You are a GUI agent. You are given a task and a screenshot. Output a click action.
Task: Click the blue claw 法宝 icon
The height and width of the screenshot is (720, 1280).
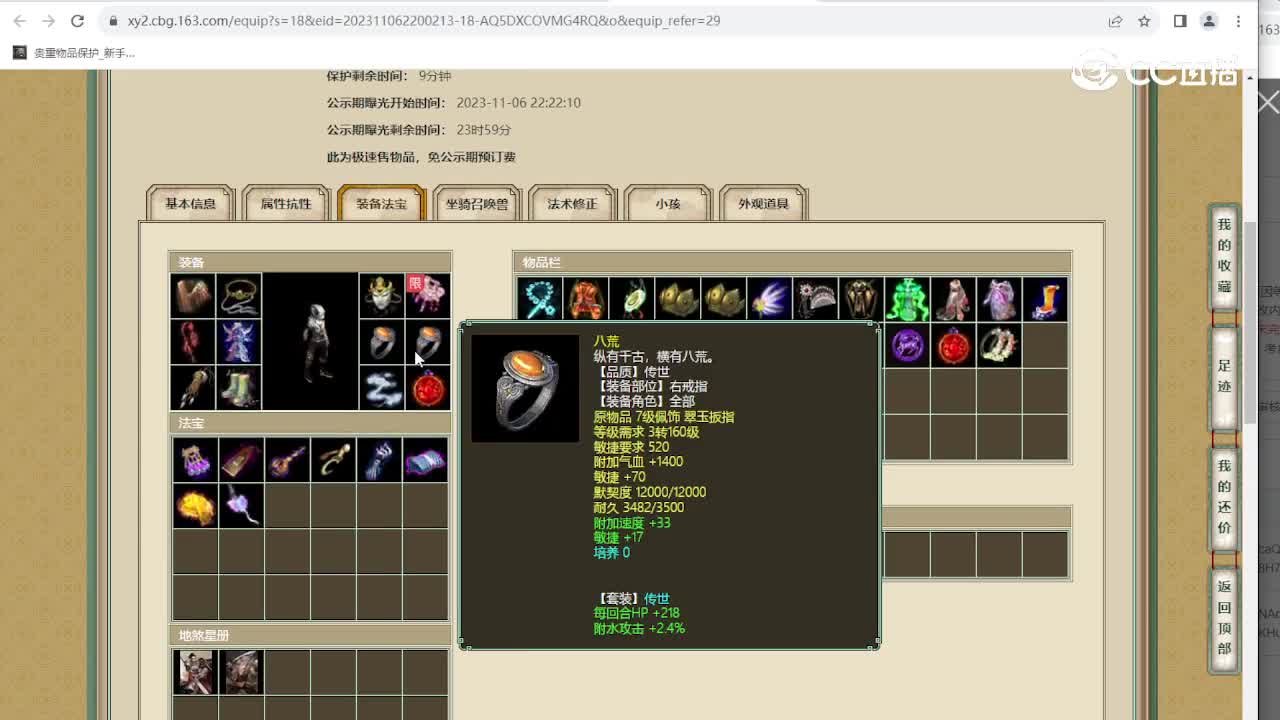click(x=379, y=460)
